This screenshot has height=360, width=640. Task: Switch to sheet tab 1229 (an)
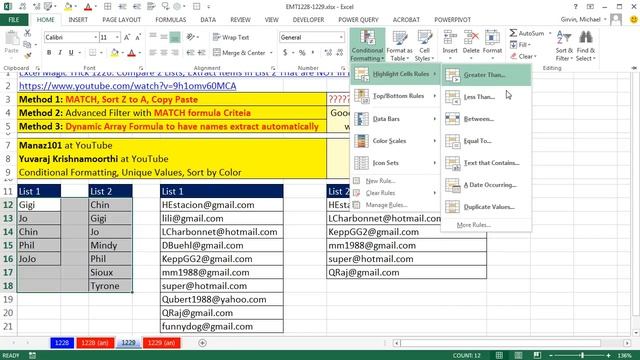[x=162, y=343]
